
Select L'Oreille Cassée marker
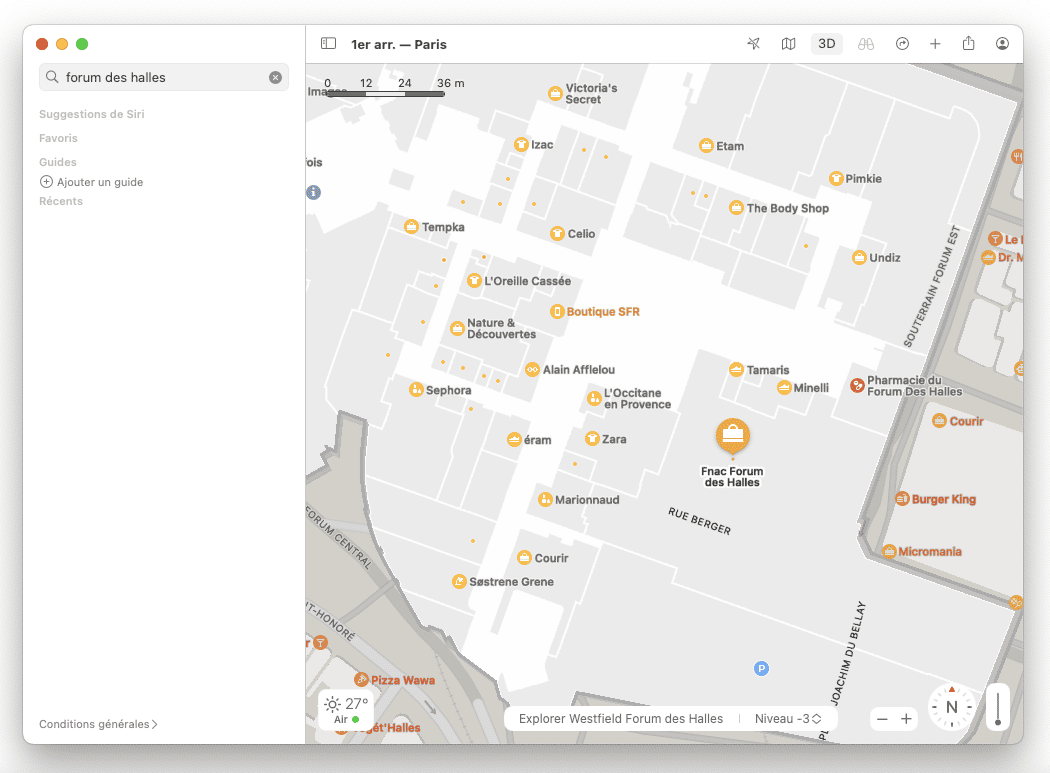coord(474,281)
